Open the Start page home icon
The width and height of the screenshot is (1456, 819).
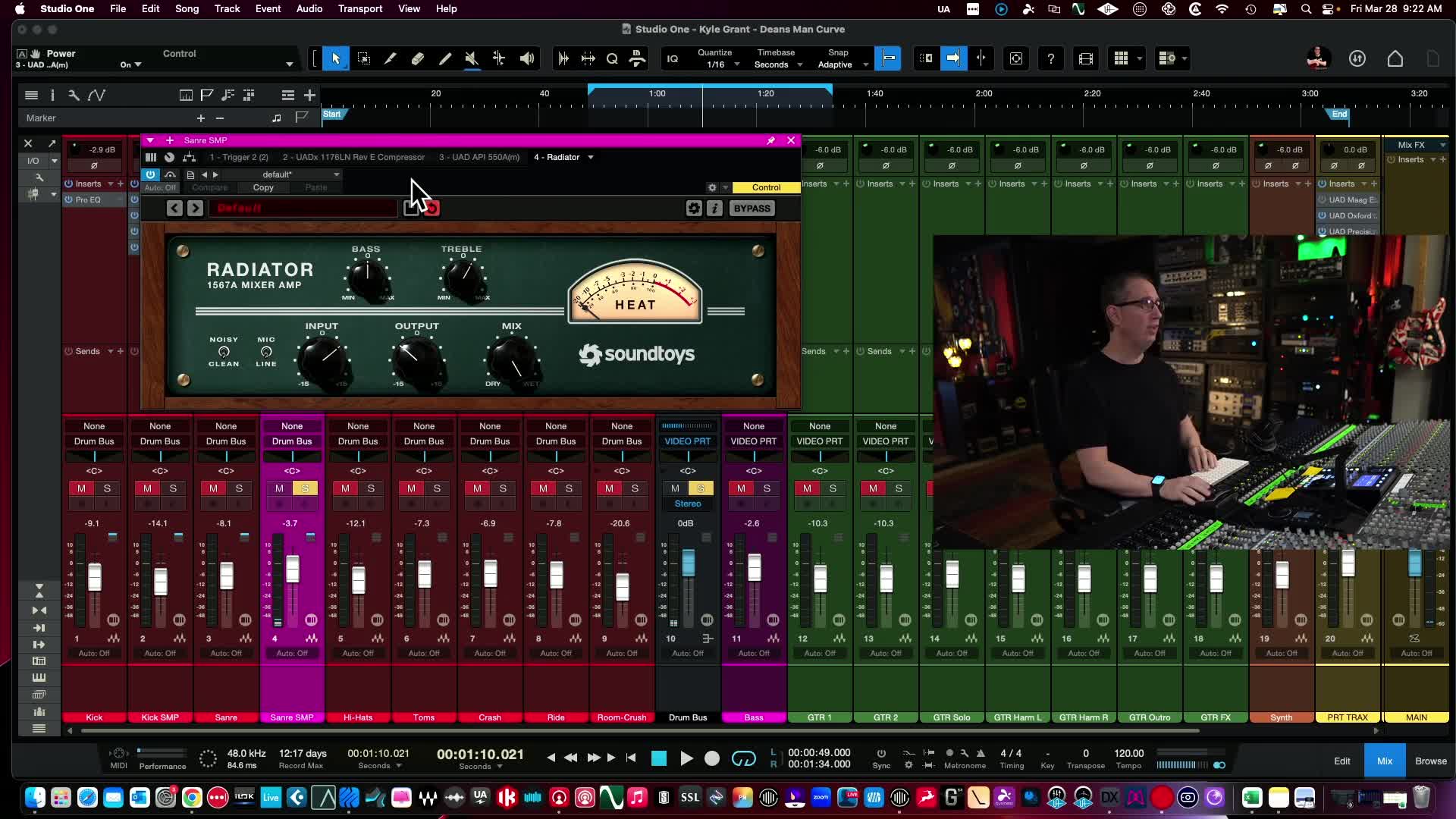(x=1395, y=58)
